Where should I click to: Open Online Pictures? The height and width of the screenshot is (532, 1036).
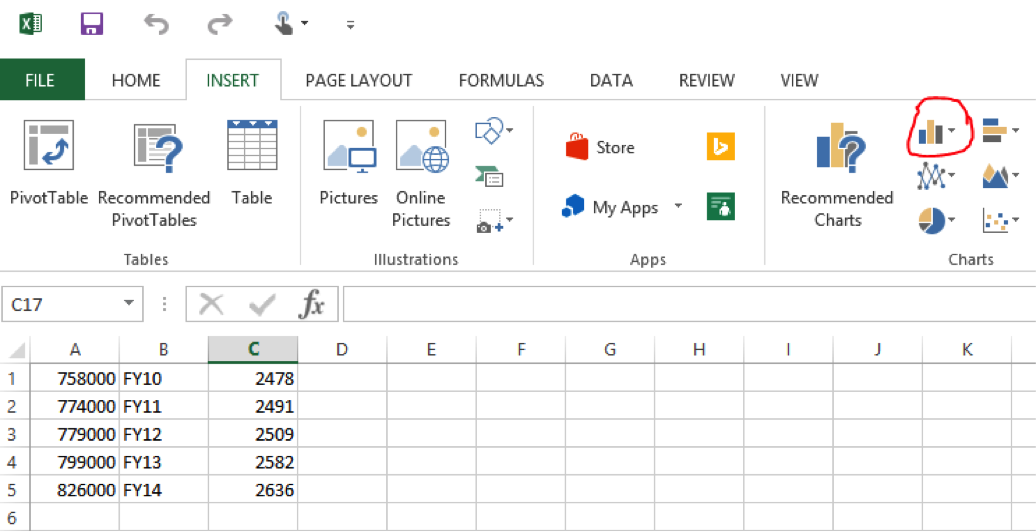point(421,146)
